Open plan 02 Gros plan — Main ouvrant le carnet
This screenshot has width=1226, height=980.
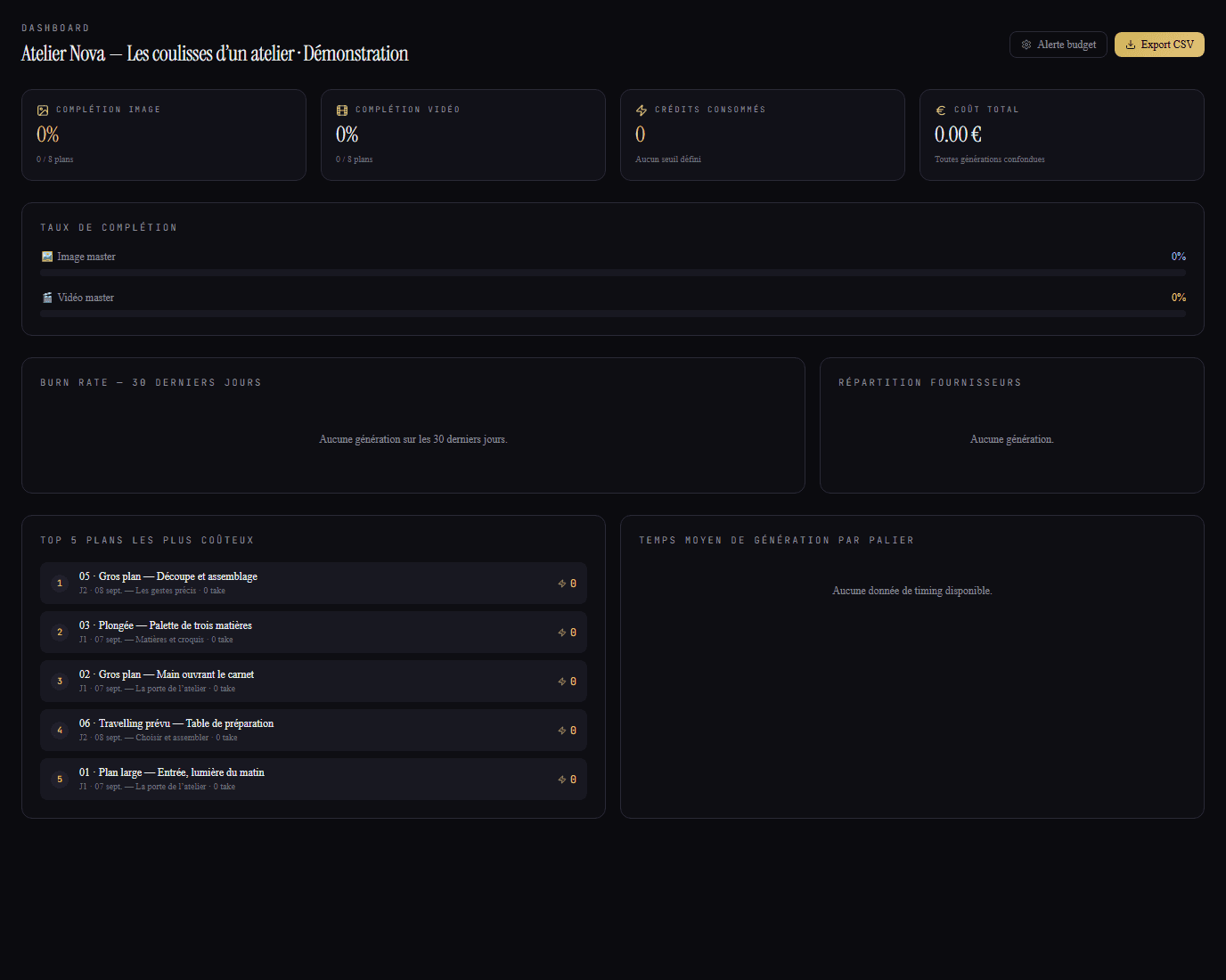pyautogui.click(x=314, y=681)
